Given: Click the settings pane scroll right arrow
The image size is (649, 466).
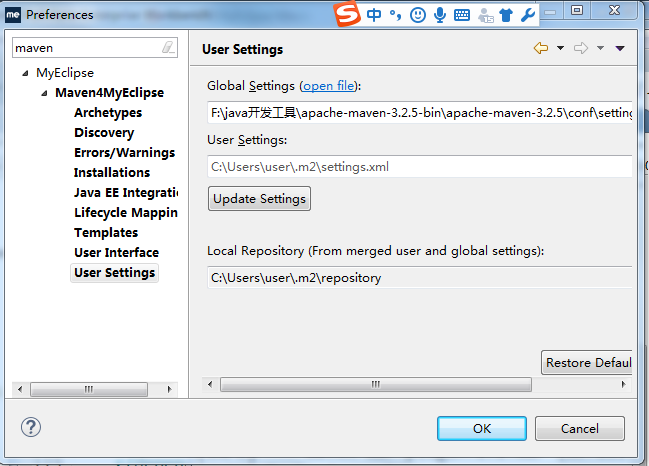Looking at the screenshot, I should point(623,384).
